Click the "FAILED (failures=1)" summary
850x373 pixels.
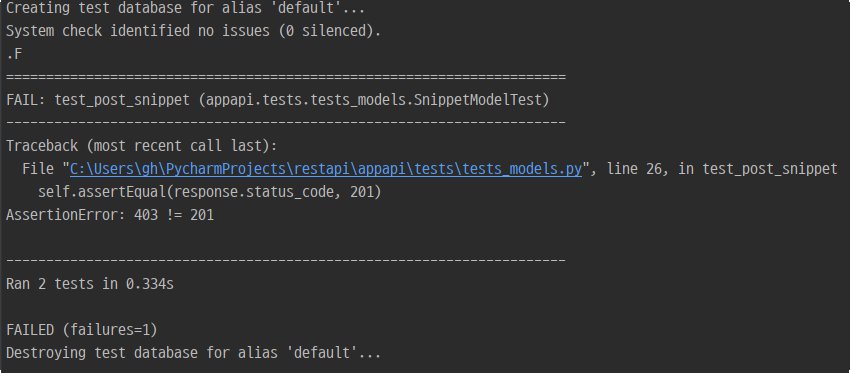pyautogui.click(x=82, y=330)
